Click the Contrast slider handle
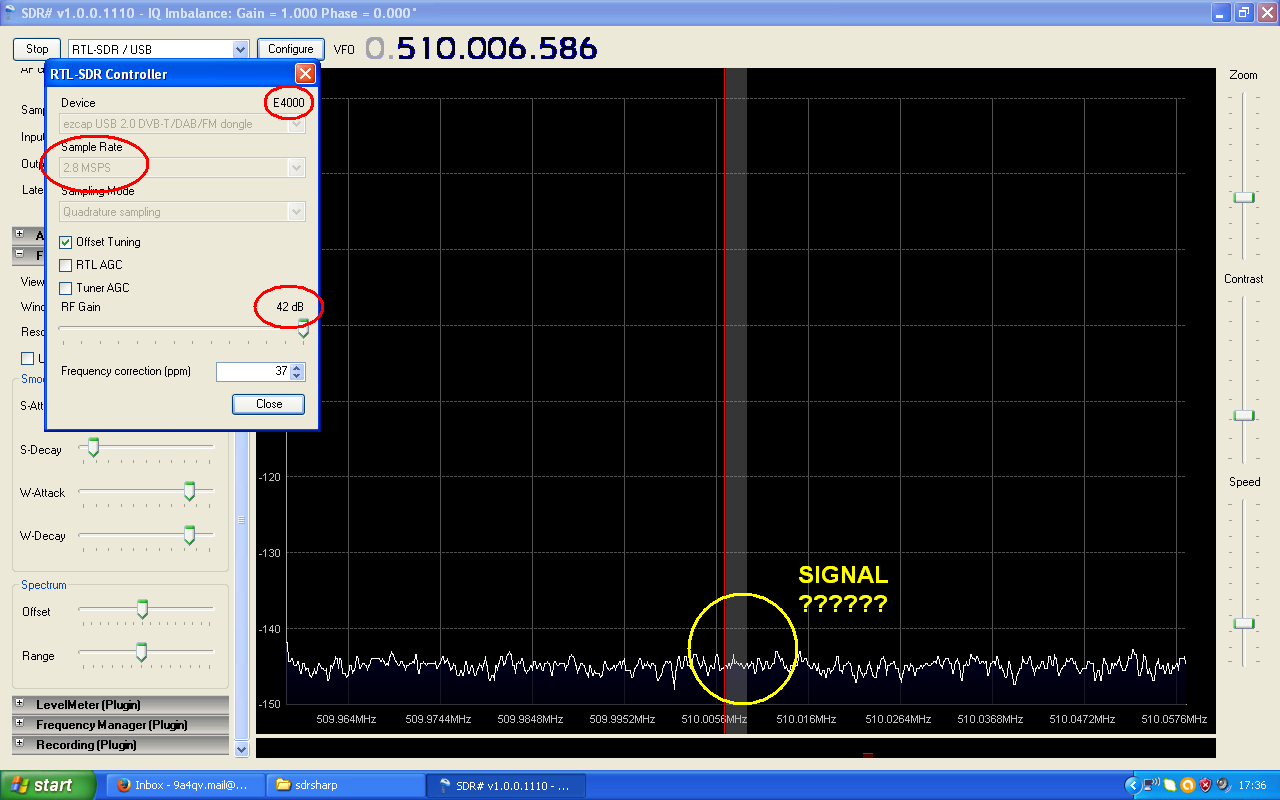Image resolution: width=1280 pixels, height=800 pixels. [1244, 415]
